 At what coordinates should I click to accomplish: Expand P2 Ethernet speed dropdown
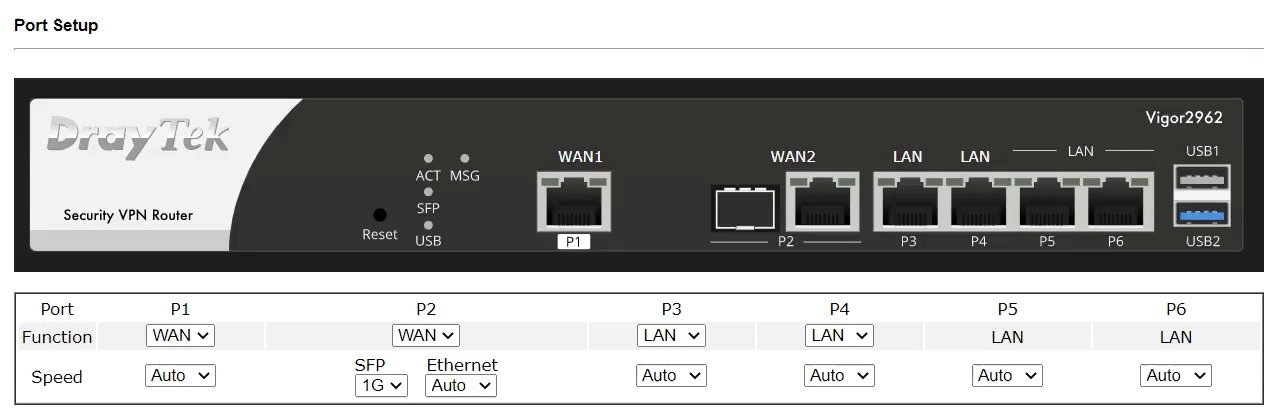tap(461, 385)
